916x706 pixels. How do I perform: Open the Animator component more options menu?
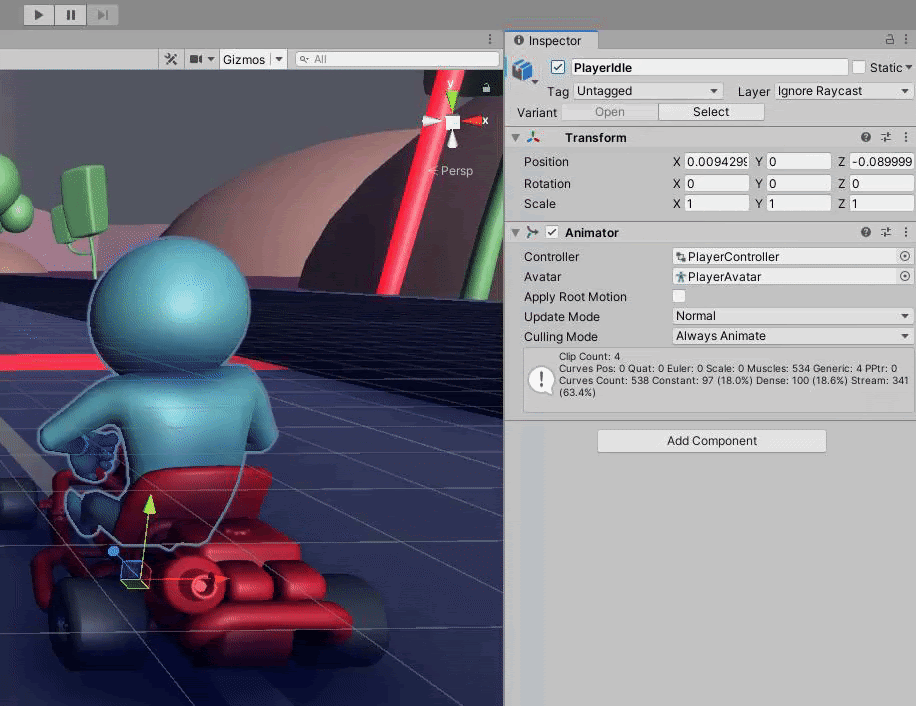click(905, 232)
